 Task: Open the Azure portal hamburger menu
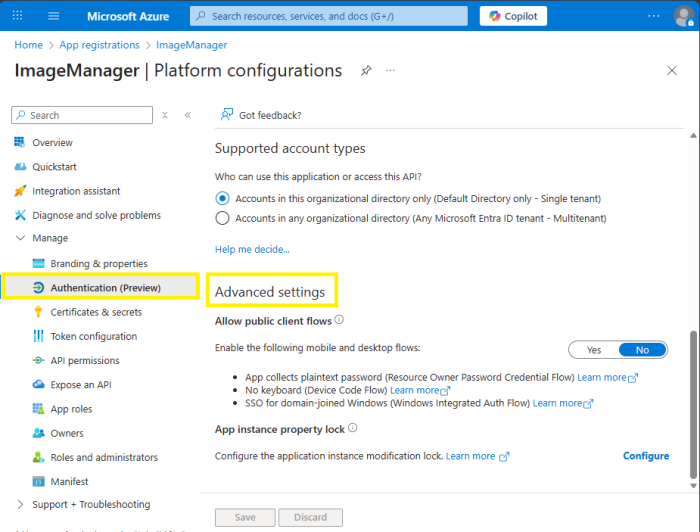53,16
